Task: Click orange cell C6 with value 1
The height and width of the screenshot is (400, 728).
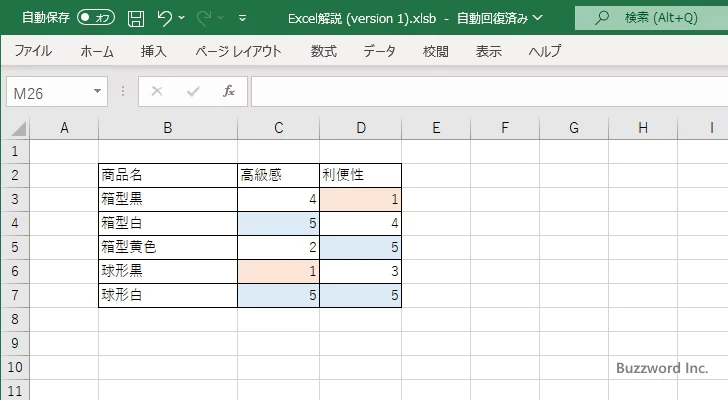Action: pos(279,271)
